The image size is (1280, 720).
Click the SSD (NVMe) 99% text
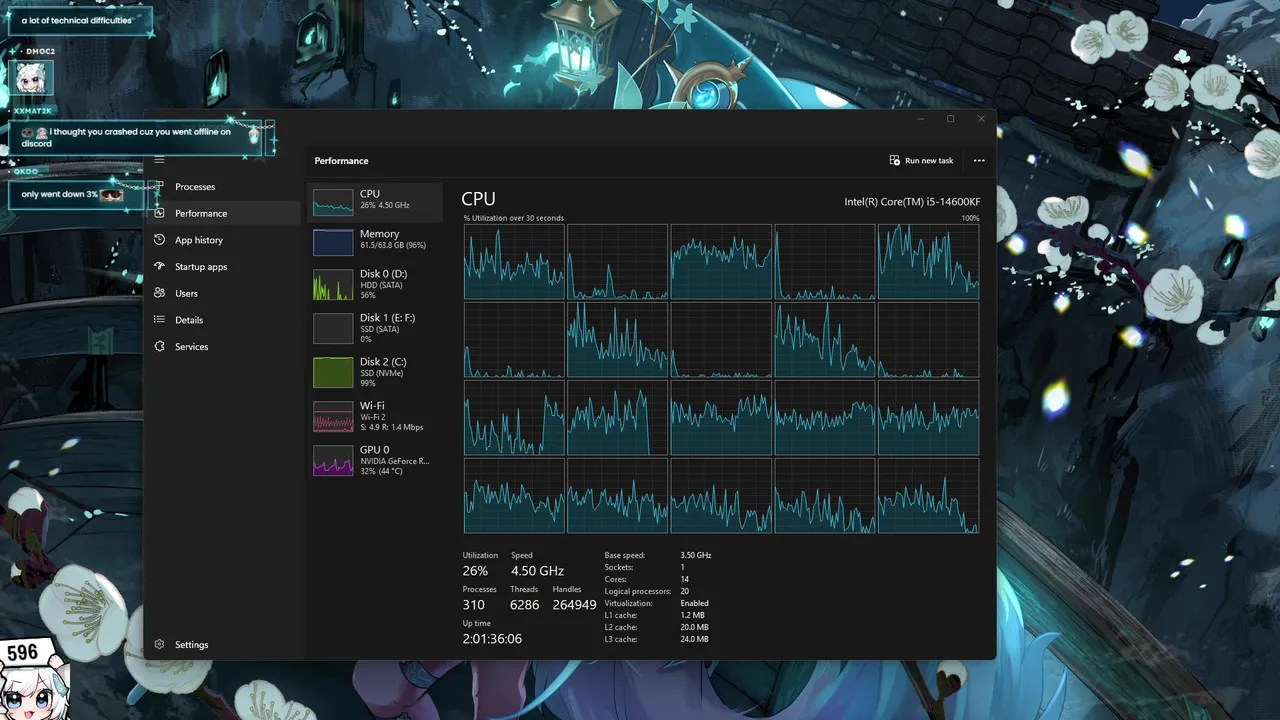tap(383, 378)
